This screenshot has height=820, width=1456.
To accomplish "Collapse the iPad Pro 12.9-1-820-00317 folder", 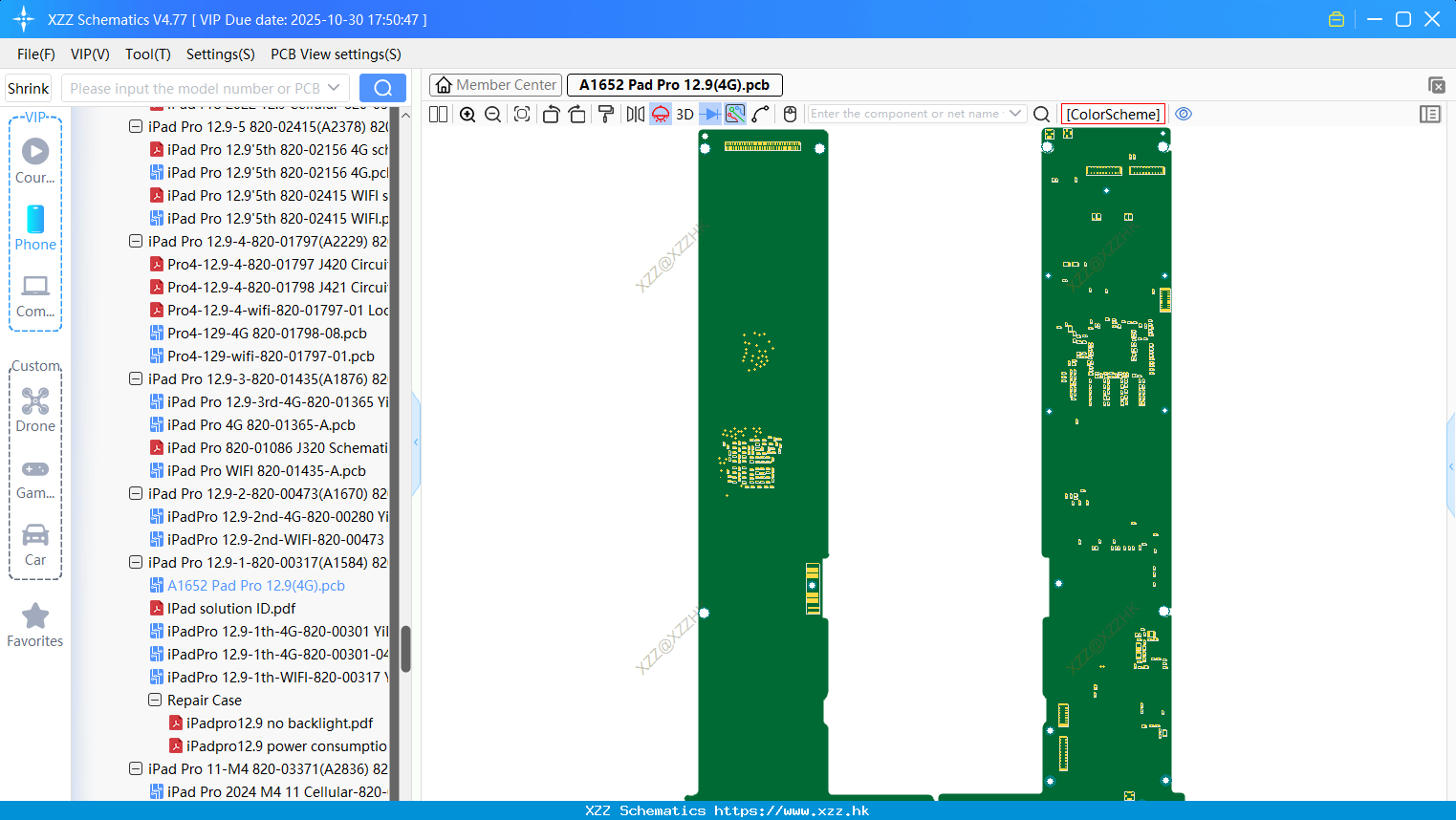I will tap(136, 562).
